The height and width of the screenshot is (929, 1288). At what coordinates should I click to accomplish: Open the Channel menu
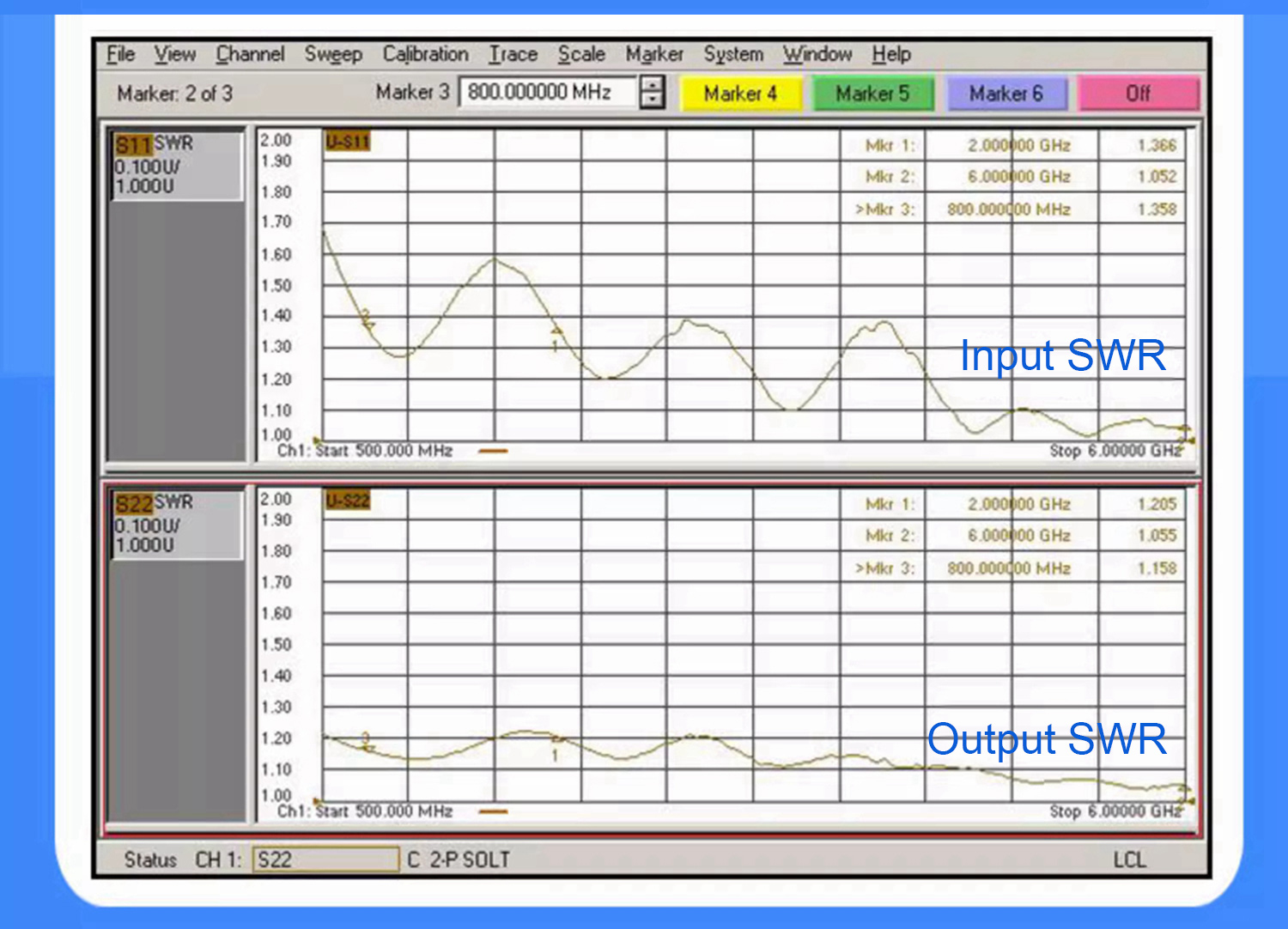pos(250,54)
